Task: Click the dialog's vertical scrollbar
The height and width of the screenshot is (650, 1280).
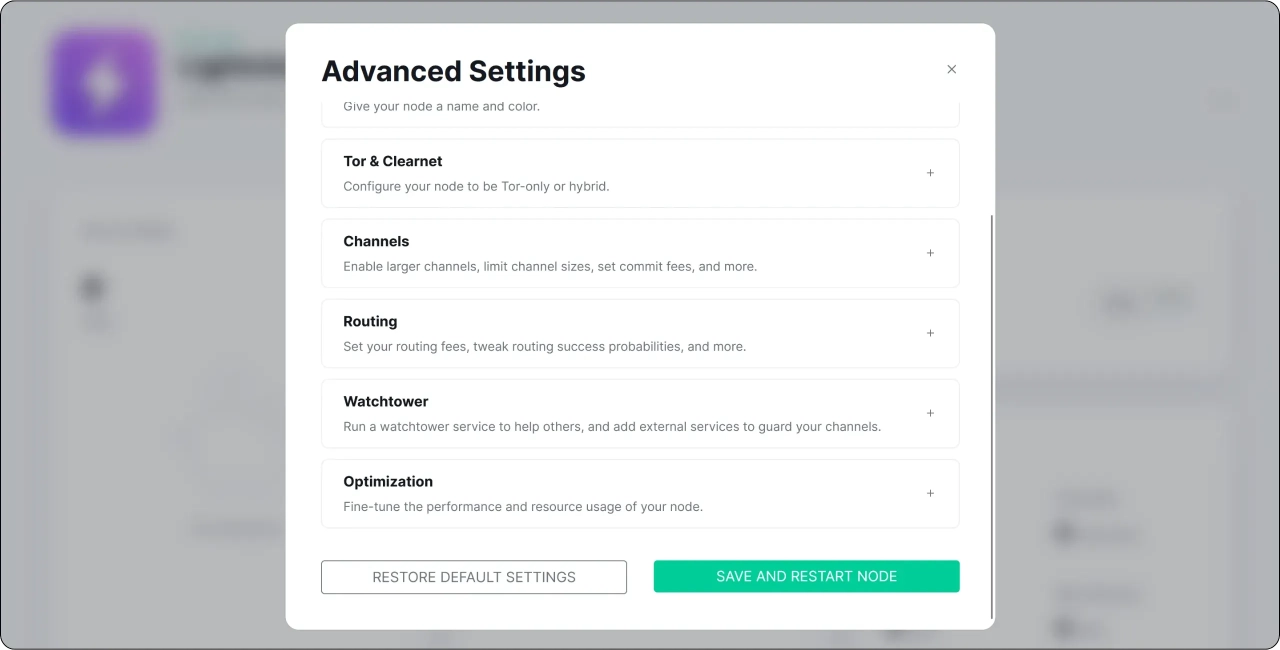Action: click(991, 415)
